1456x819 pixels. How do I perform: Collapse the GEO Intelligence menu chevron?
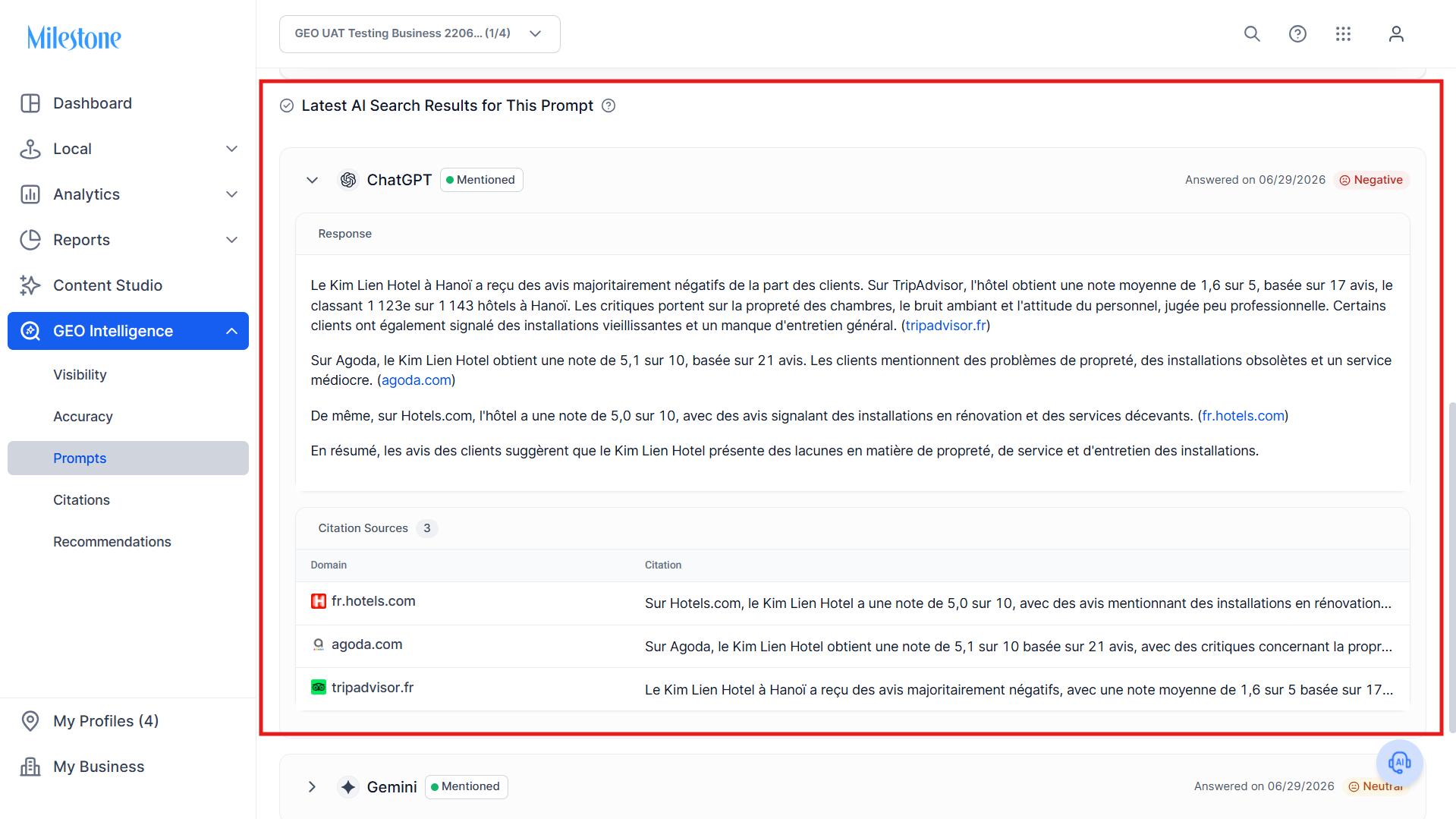pos(232,331)
